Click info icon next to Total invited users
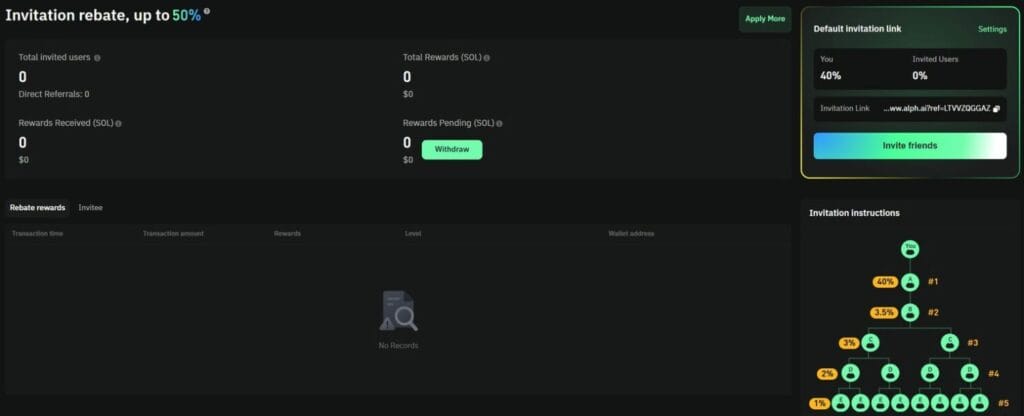Viewport: 1024px width, 416px height. [97, 57]
